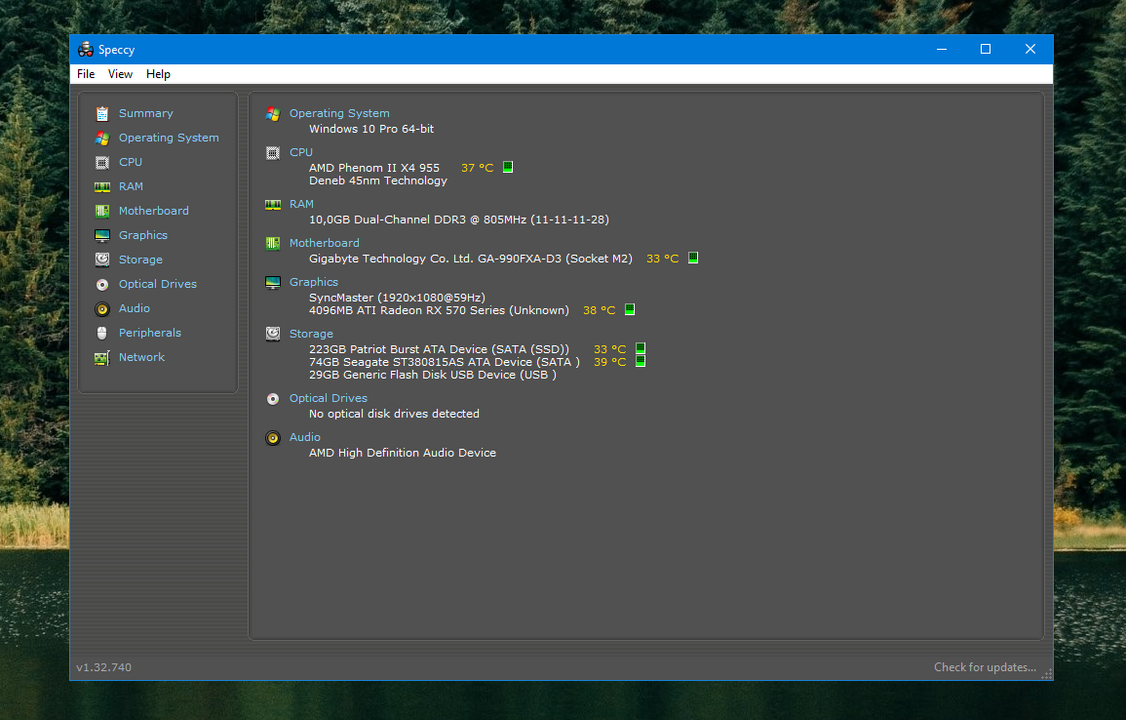Click the Storage hard drive icon in sidebar

point(102,260)
